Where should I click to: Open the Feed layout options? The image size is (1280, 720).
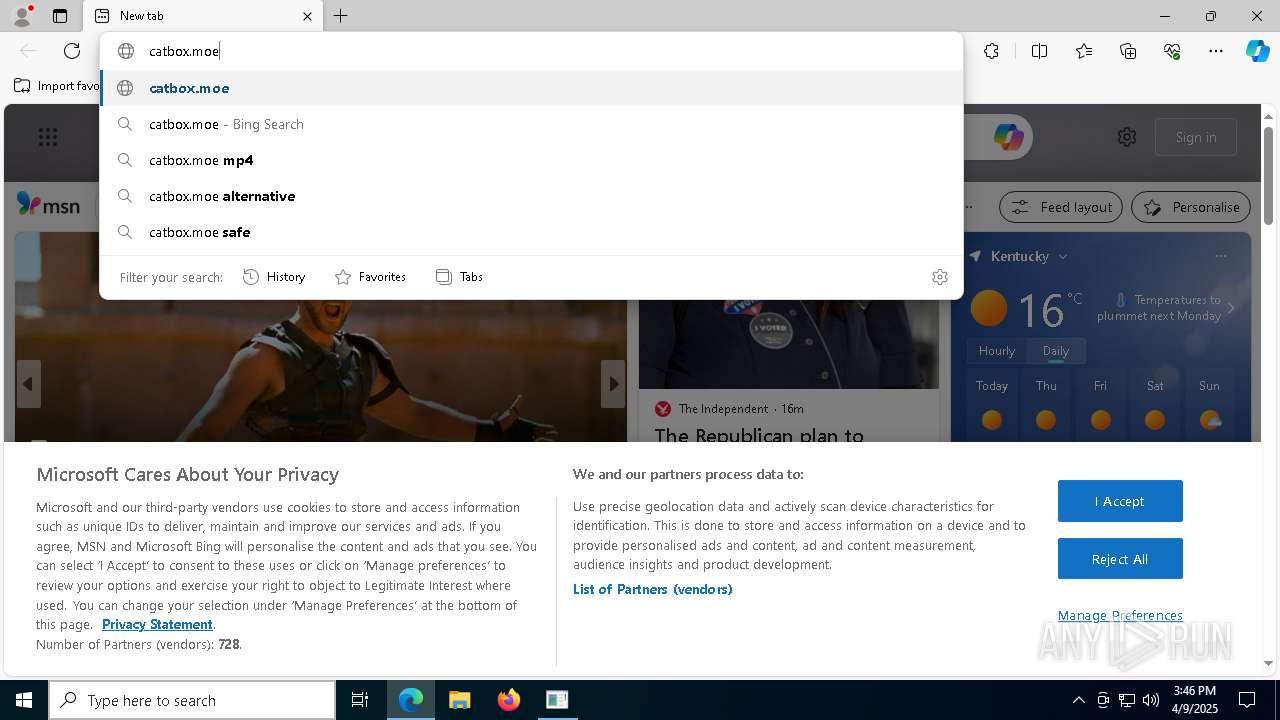coord(1062,207)
